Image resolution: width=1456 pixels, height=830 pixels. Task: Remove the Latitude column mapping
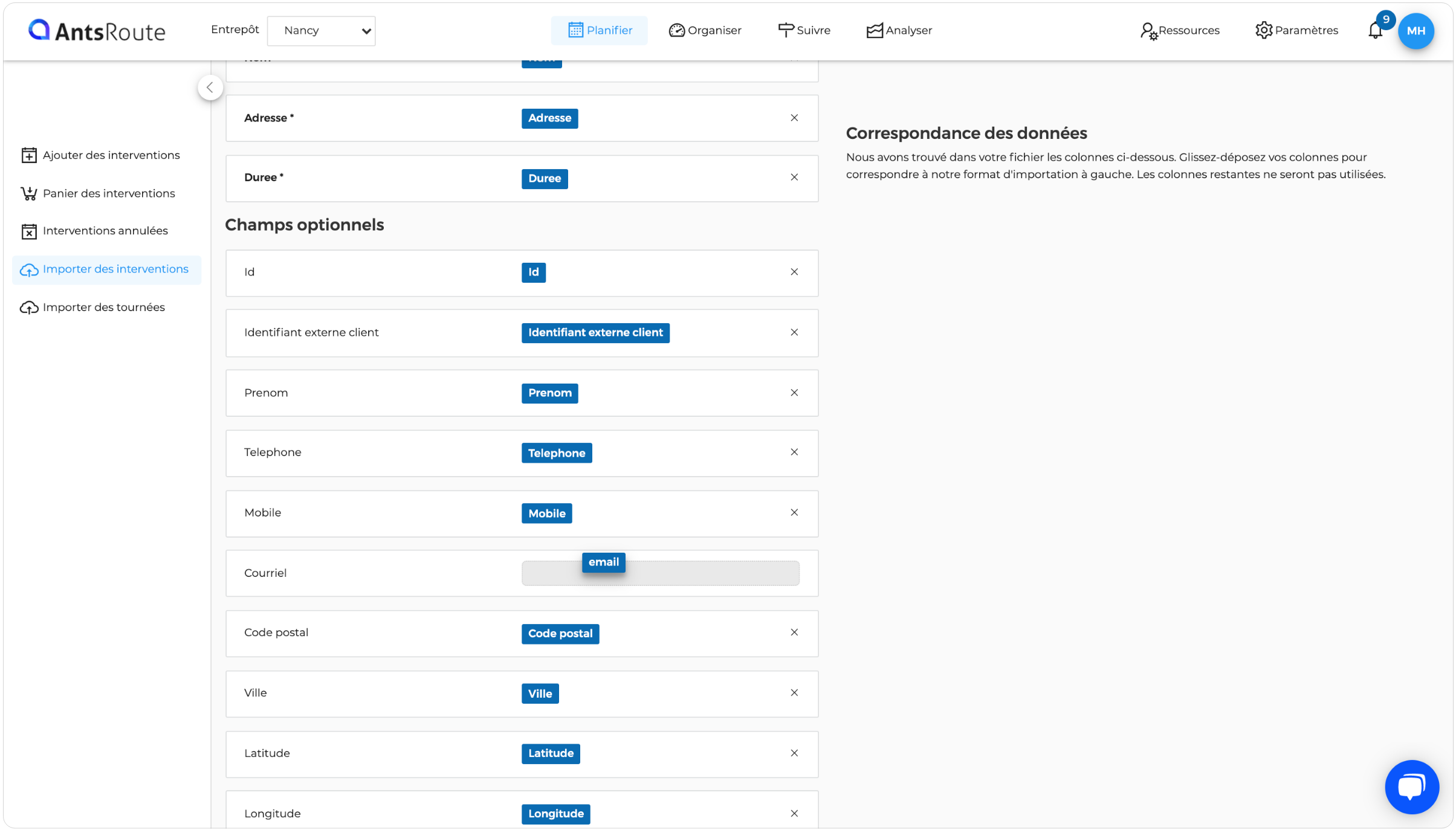(x=794, y=753)
